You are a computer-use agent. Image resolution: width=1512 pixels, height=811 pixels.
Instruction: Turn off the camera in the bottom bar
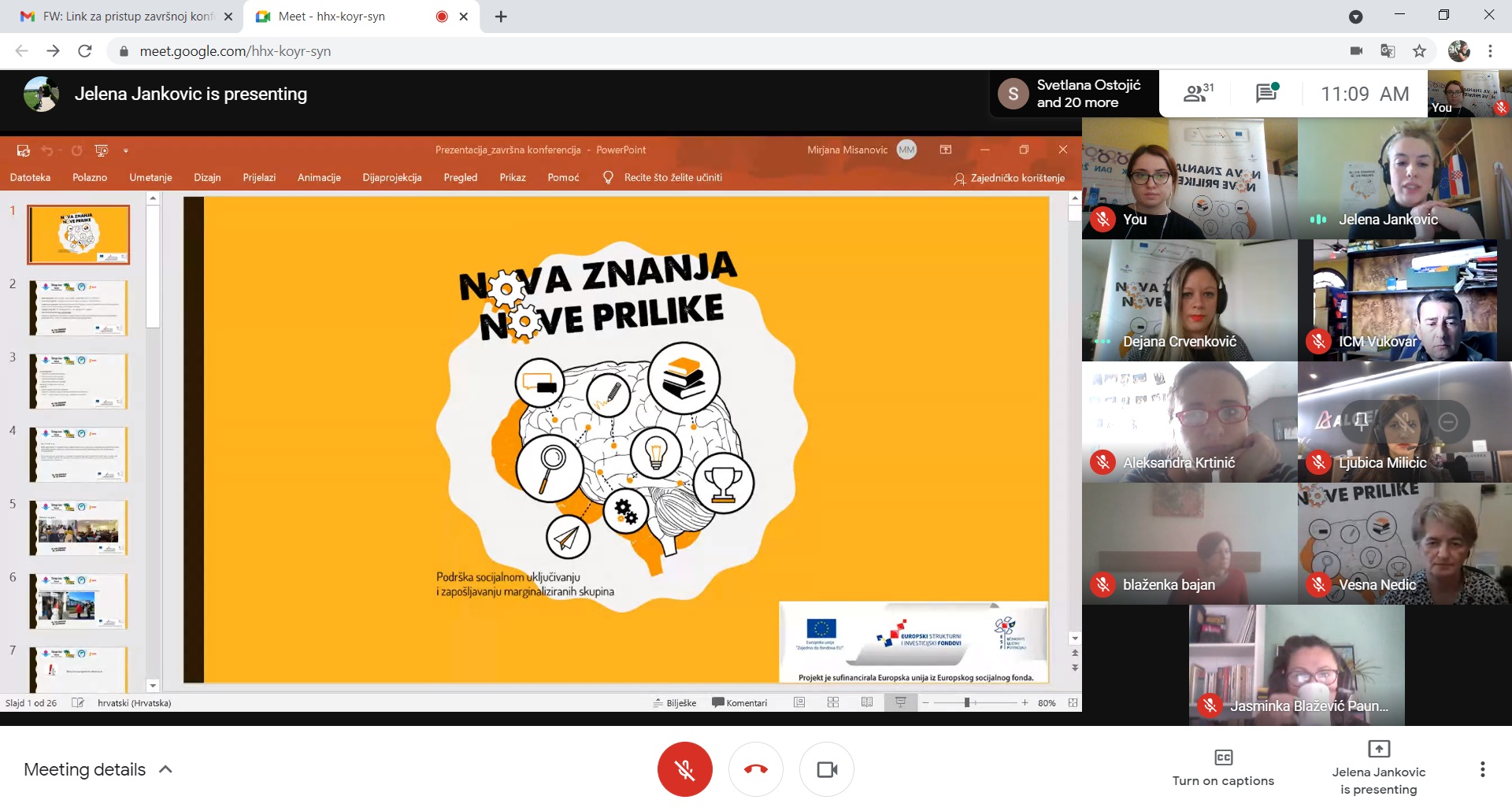(x=826, y=769)
